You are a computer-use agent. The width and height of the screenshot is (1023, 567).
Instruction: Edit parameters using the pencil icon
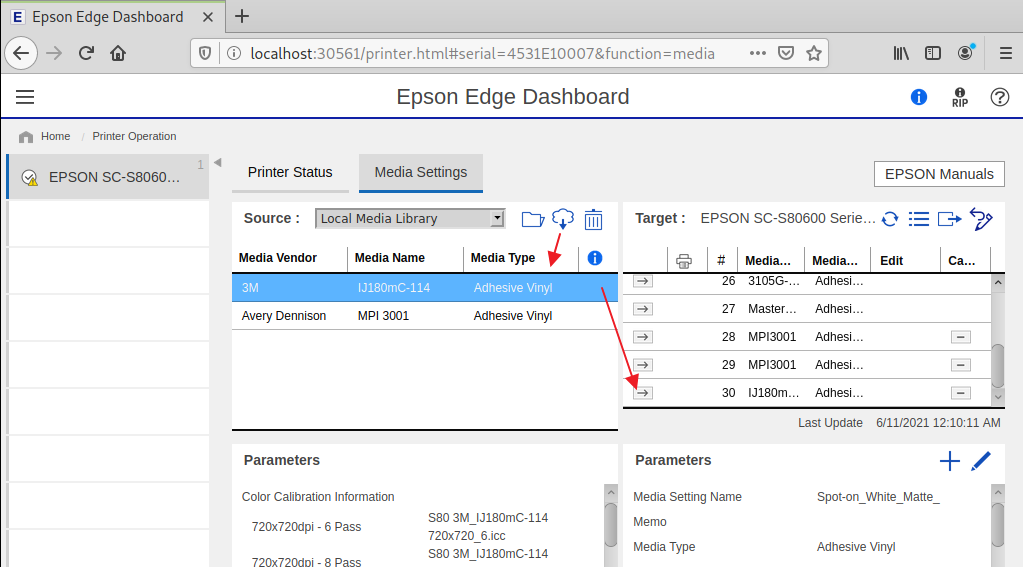click(x=981, y=461)
